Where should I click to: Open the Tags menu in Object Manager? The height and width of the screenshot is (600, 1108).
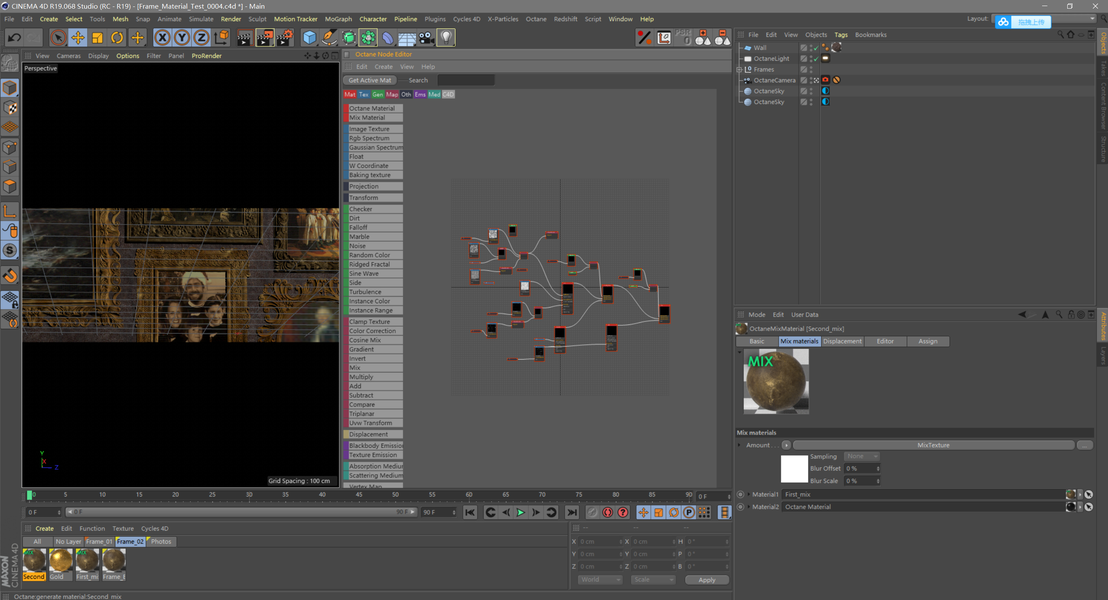click(x=841, y=35)
